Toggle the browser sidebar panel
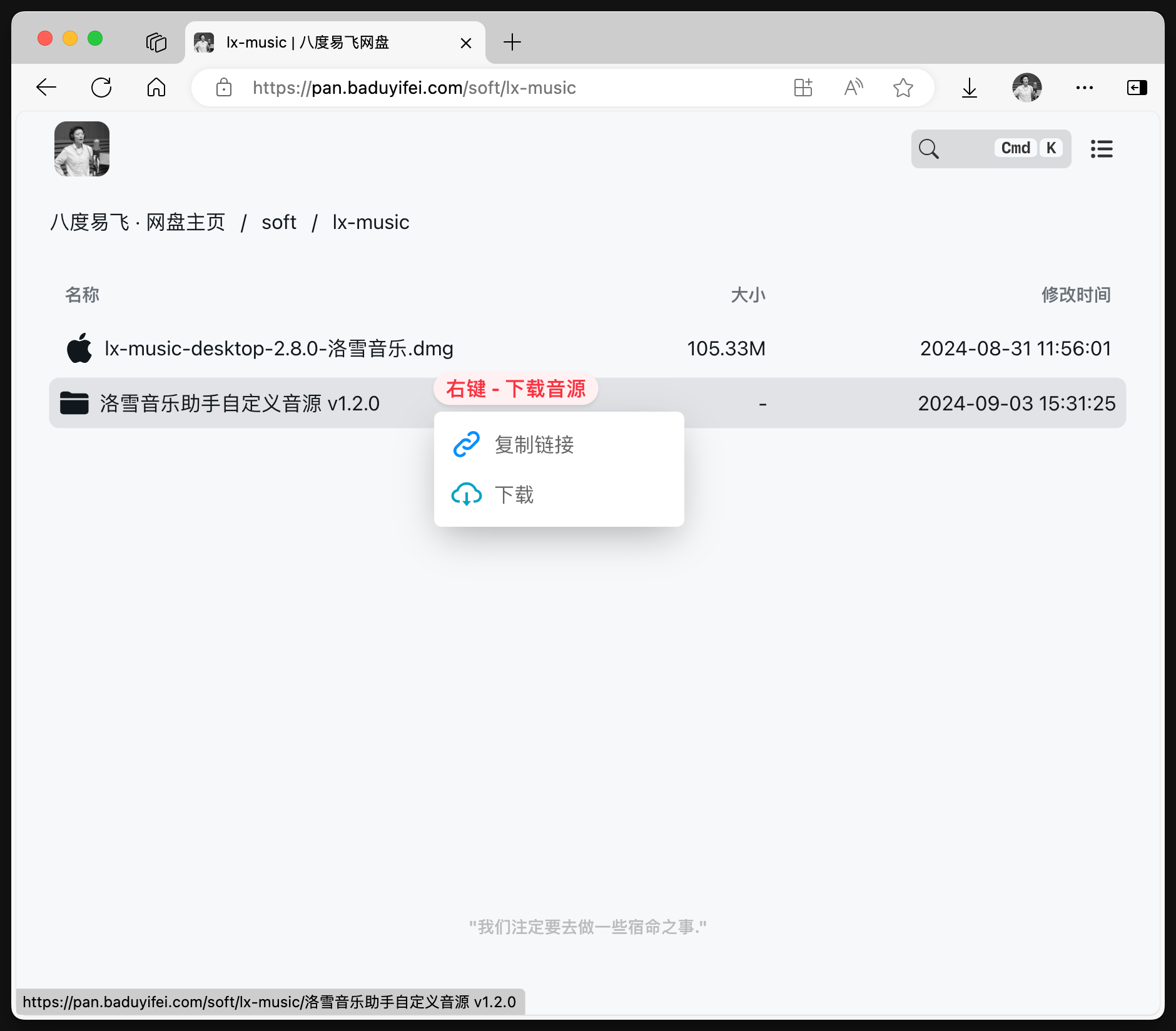The width and height of the screenshot is (1176, 1031). [1137, 88]
